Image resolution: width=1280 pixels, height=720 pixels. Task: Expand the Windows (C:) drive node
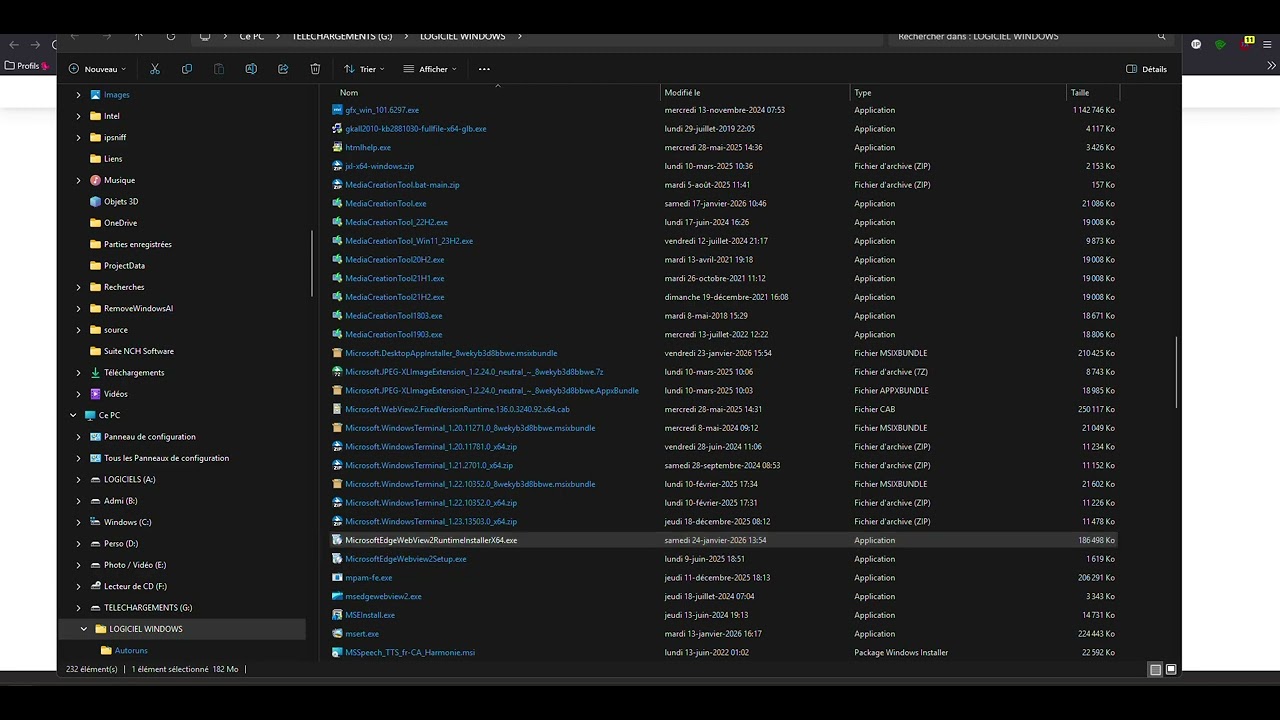click(x=79, y=522)
